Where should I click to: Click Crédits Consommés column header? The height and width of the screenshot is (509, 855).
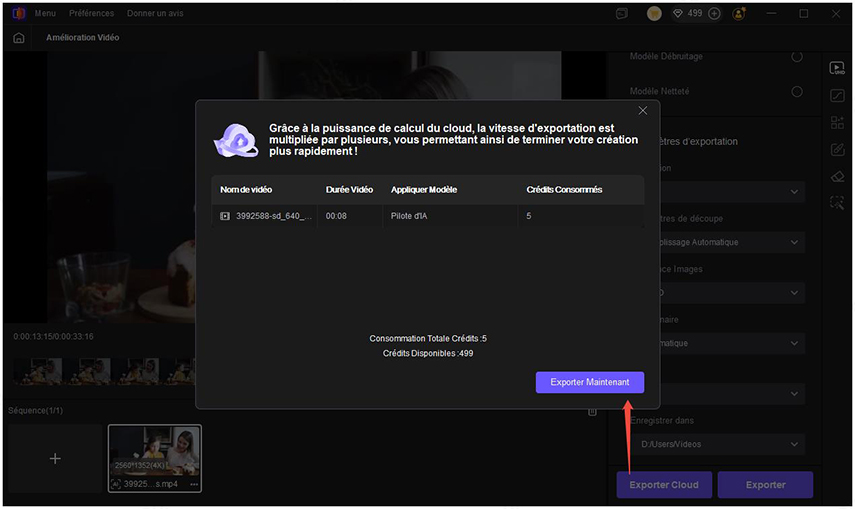click(564, 190)
